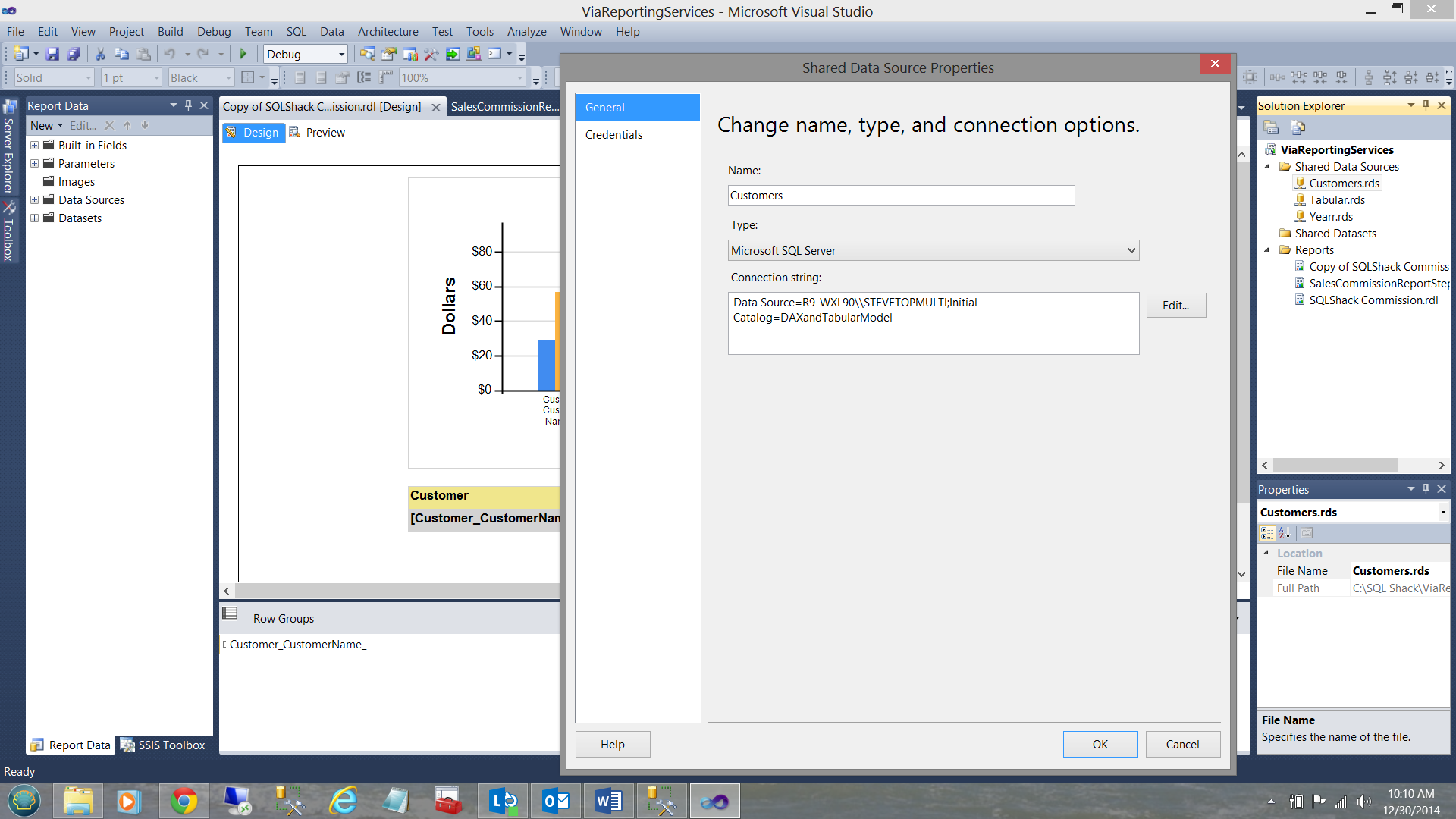Open the Debug configuration dropdown
This screenshot has height=819, width=1456.
[x=341, y=54]
